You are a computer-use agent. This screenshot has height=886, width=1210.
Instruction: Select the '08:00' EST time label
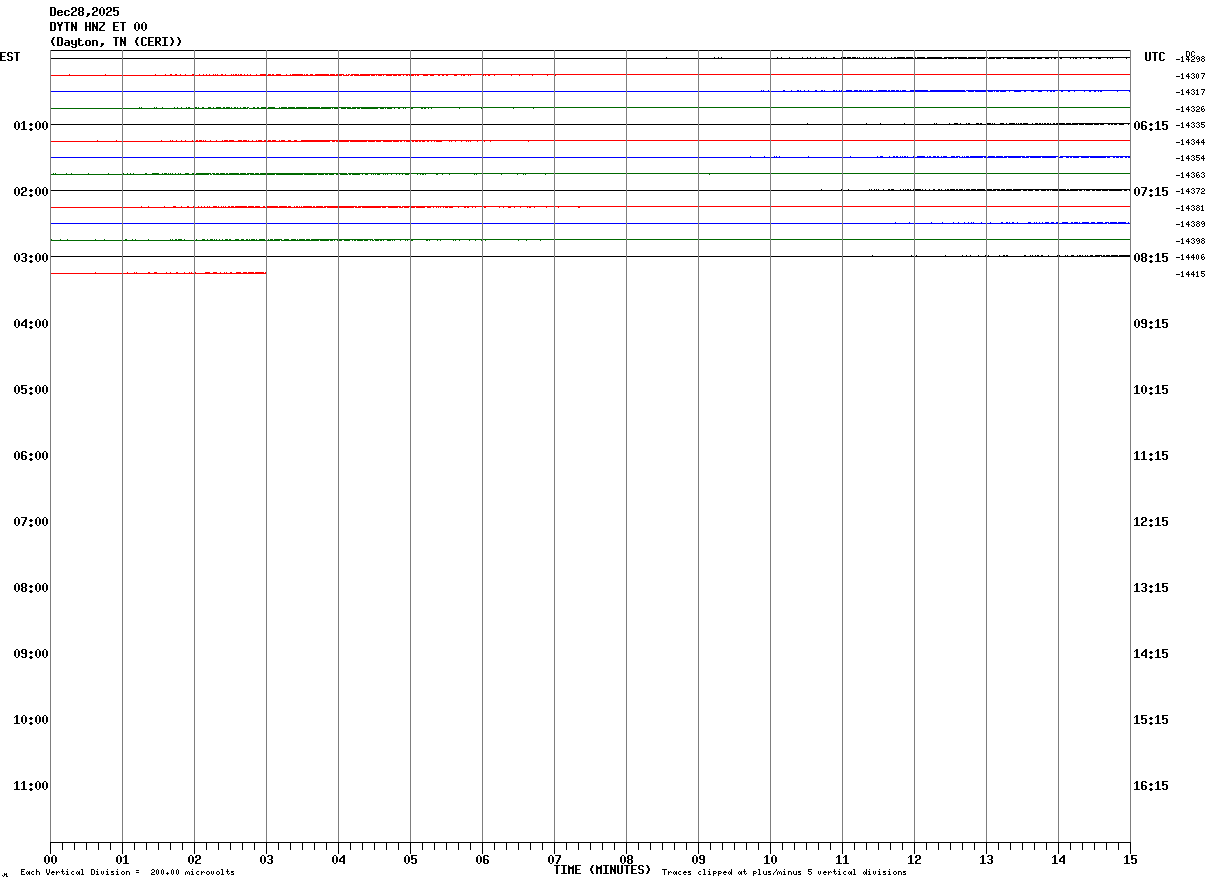pos(31,587)
